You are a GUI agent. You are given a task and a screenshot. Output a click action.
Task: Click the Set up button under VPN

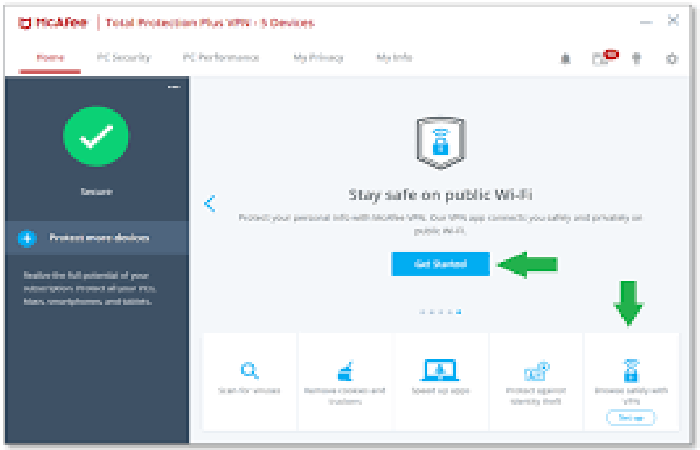(x=631, y=417)
